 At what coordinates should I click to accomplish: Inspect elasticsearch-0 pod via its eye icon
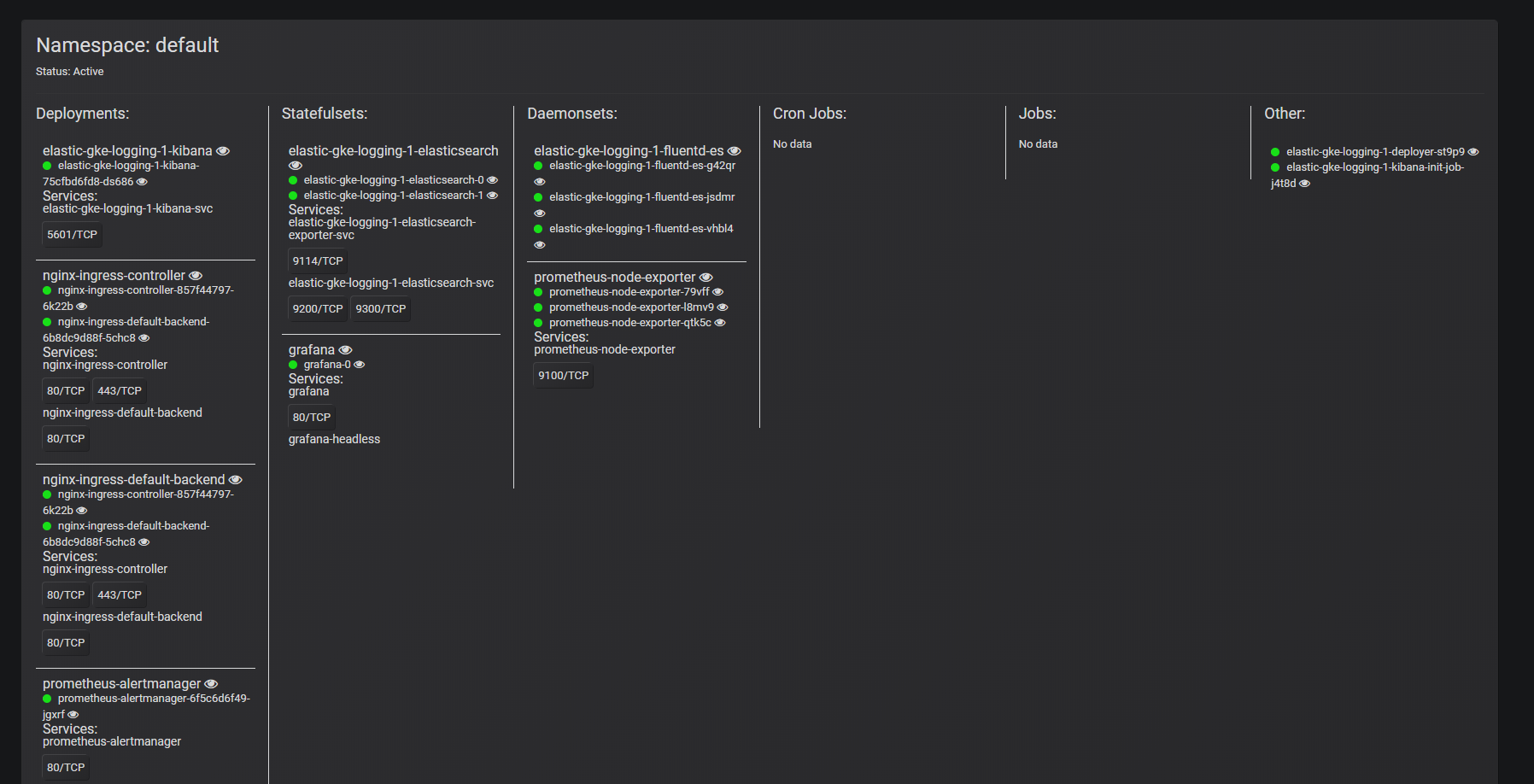[492, 180]
